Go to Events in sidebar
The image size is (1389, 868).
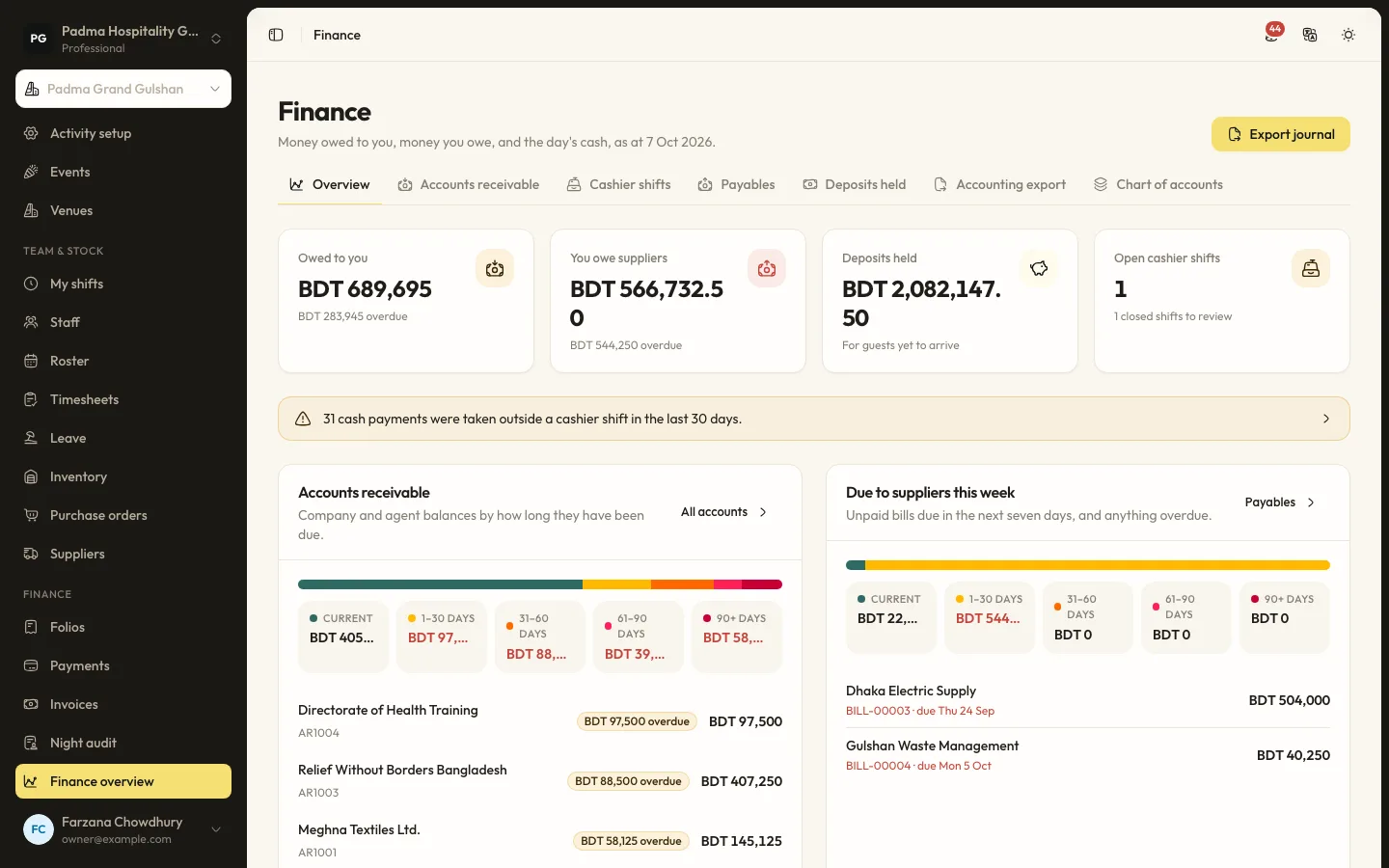pos(123,172)
